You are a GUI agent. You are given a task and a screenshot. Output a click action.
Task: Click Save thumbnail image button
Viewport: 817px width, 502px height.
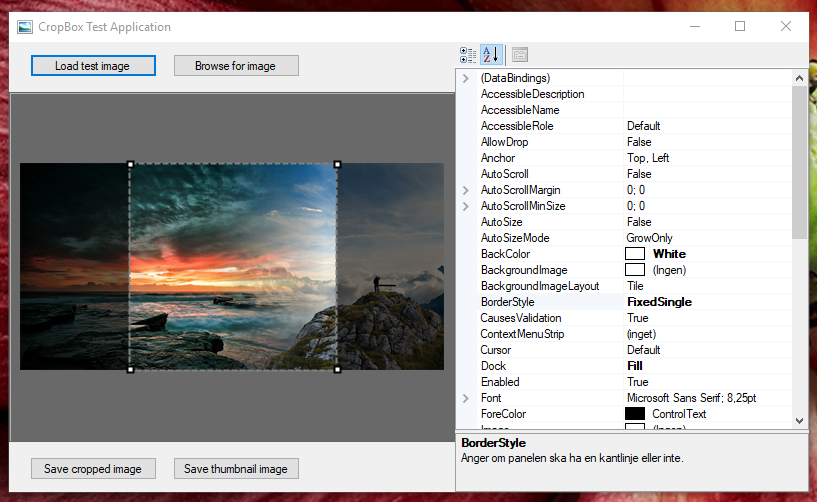[236, 469]
